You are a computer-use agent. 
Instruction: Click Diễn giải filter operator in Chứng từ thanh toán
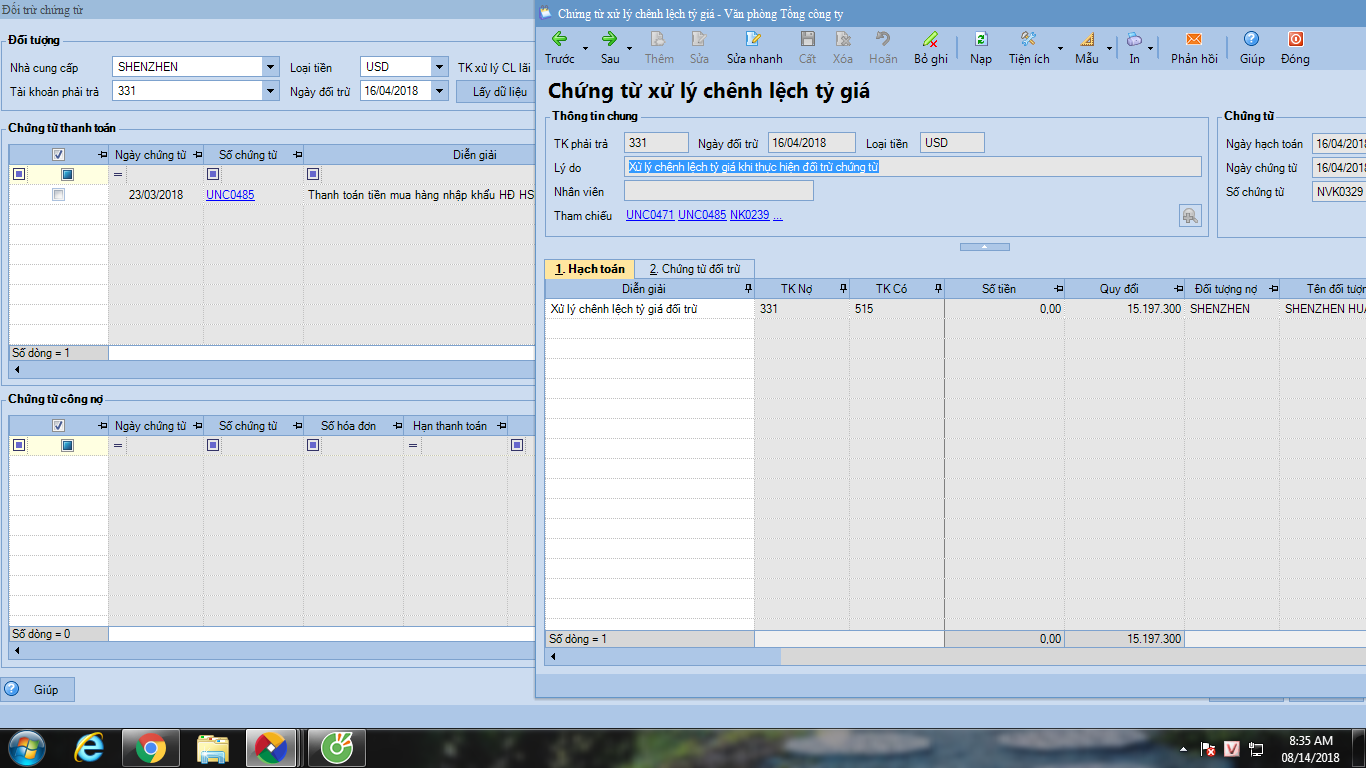[x=313, y=174]
